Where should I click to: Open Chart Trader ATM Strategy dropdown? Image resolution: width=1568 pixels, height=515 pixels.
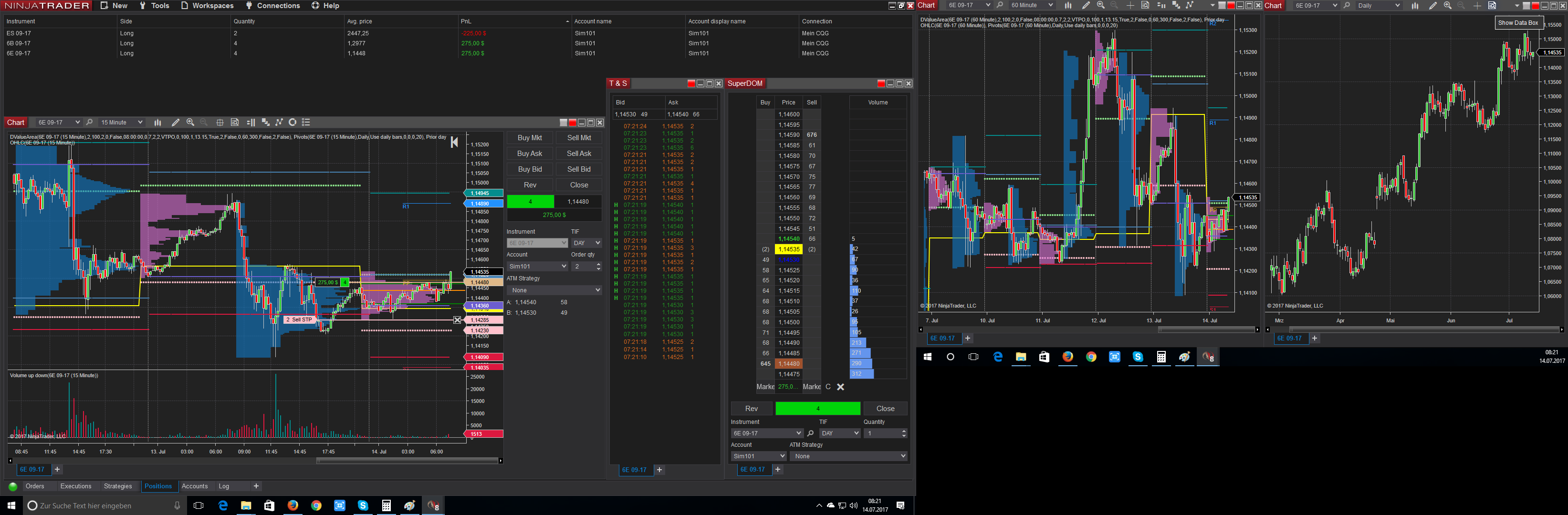[554, 290]
